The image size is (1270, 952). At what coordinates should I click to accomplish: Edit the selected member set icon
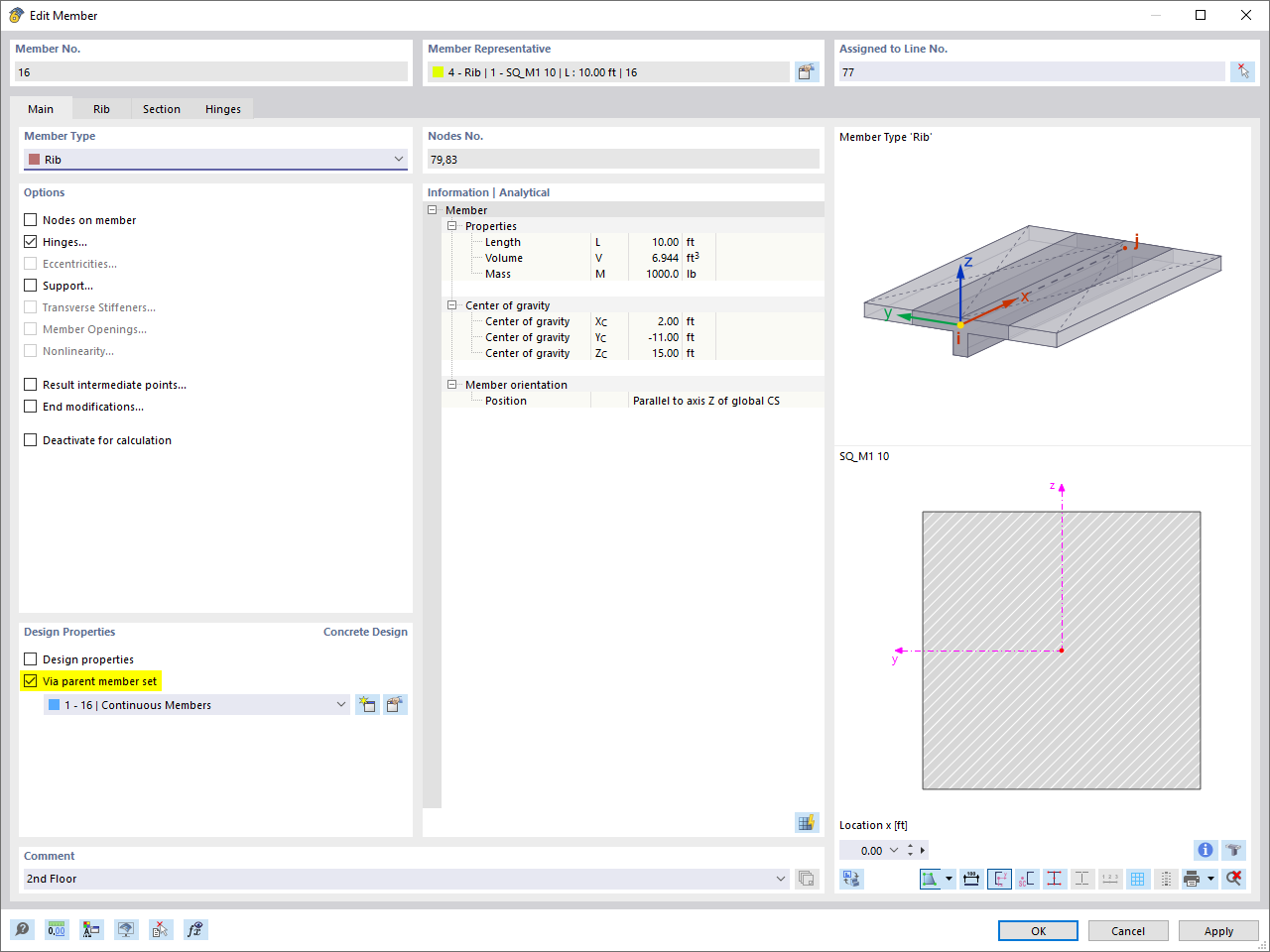click(x=395, y=705)
